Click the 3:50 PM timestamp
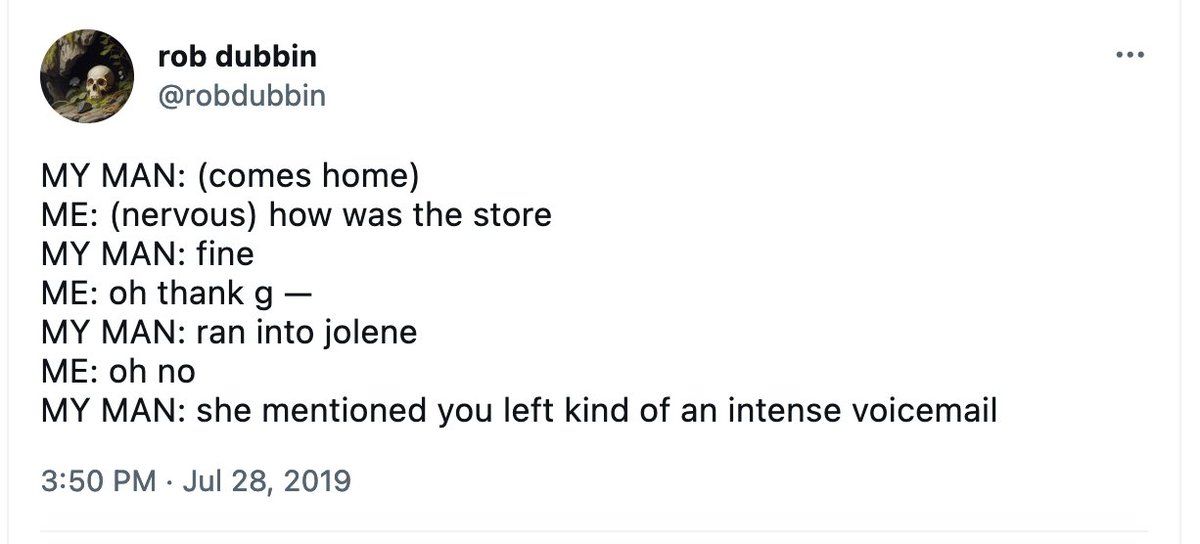1200x544 pixels. [99, 481]
